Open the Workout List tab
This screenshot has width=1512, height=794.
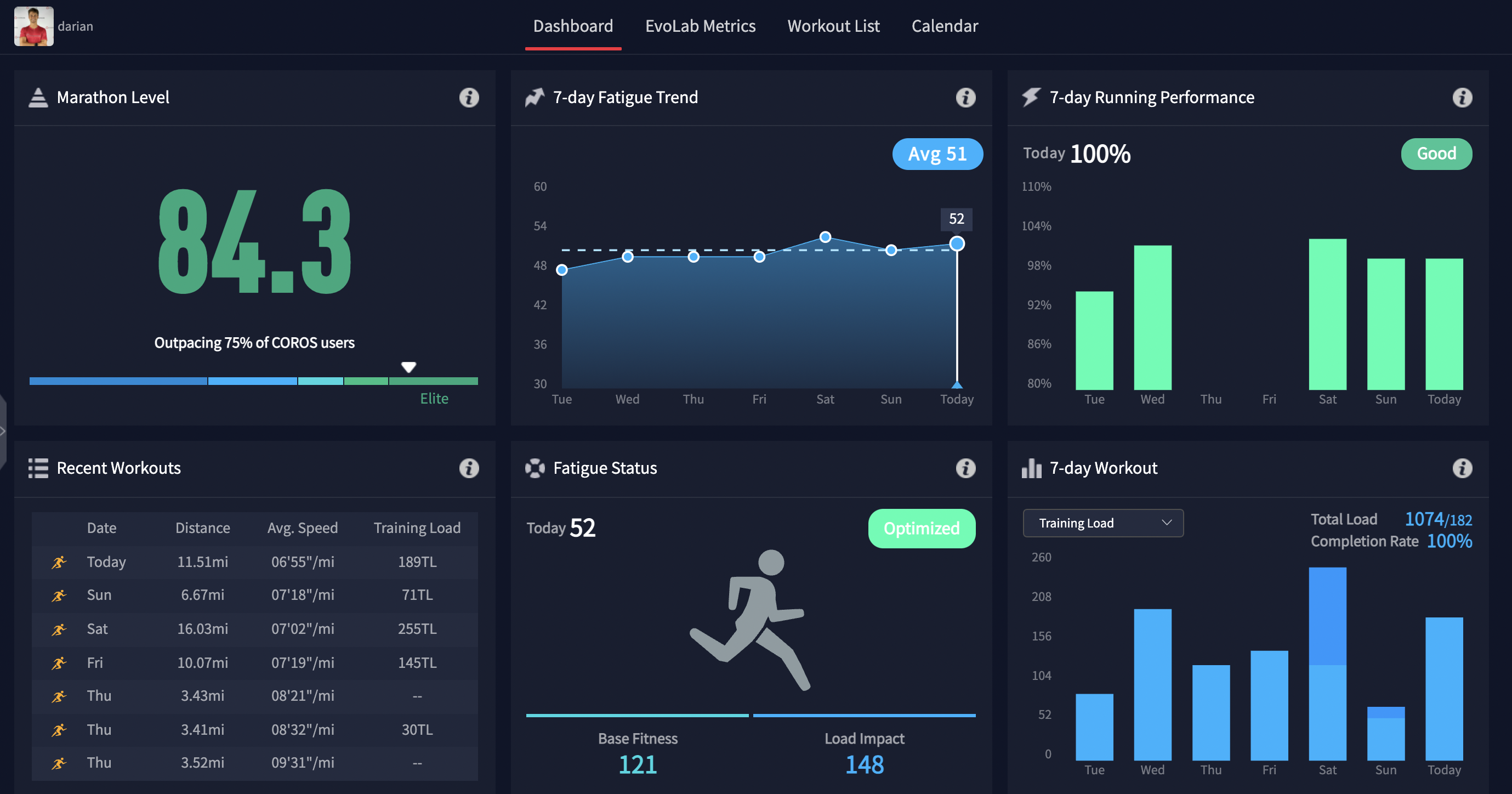coord(833,26)
